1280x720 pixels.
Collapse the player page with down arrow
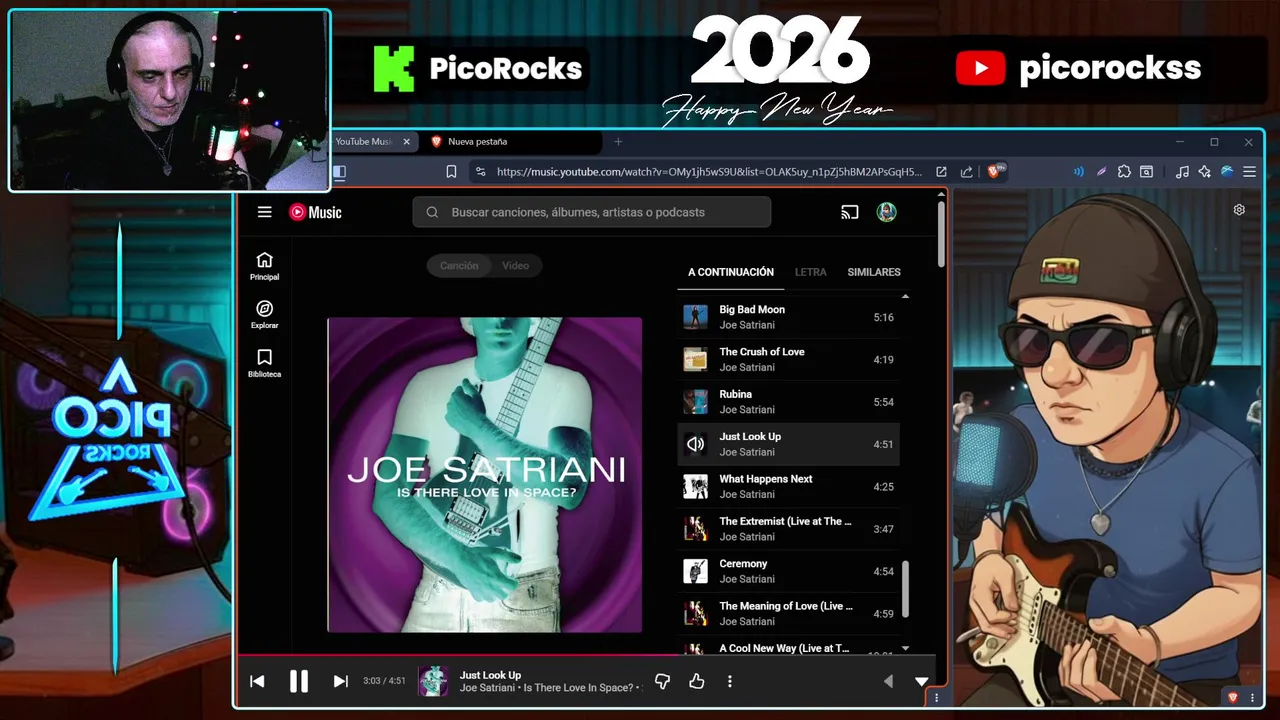click(922, 681)
